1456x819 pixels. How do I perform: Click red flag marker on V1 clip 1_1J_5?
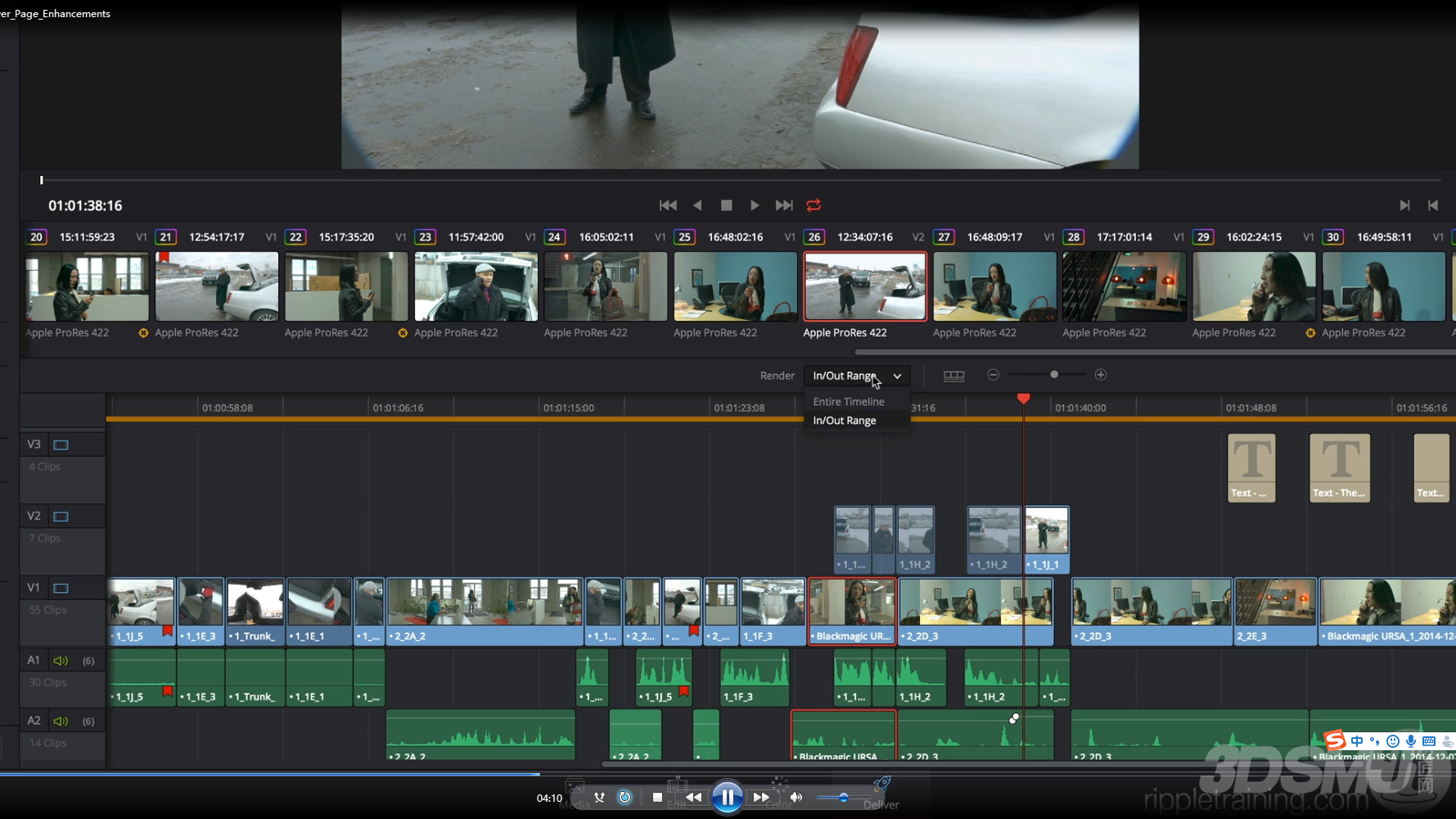pos(167,631)
